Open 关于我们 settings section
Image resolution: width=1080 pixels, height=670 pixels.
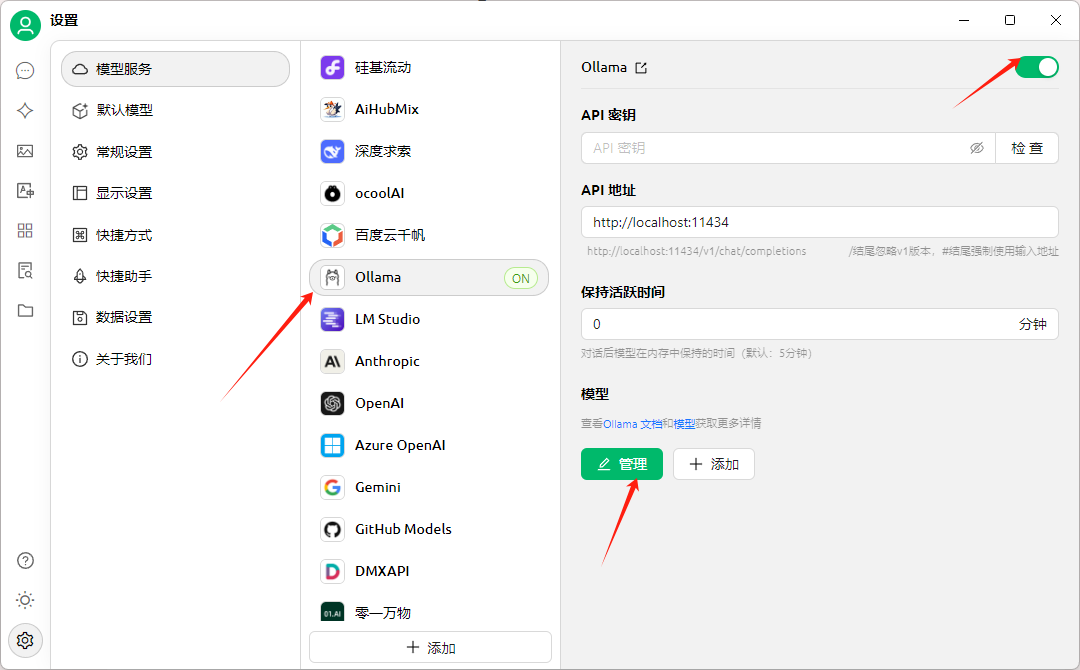[176, 359]
